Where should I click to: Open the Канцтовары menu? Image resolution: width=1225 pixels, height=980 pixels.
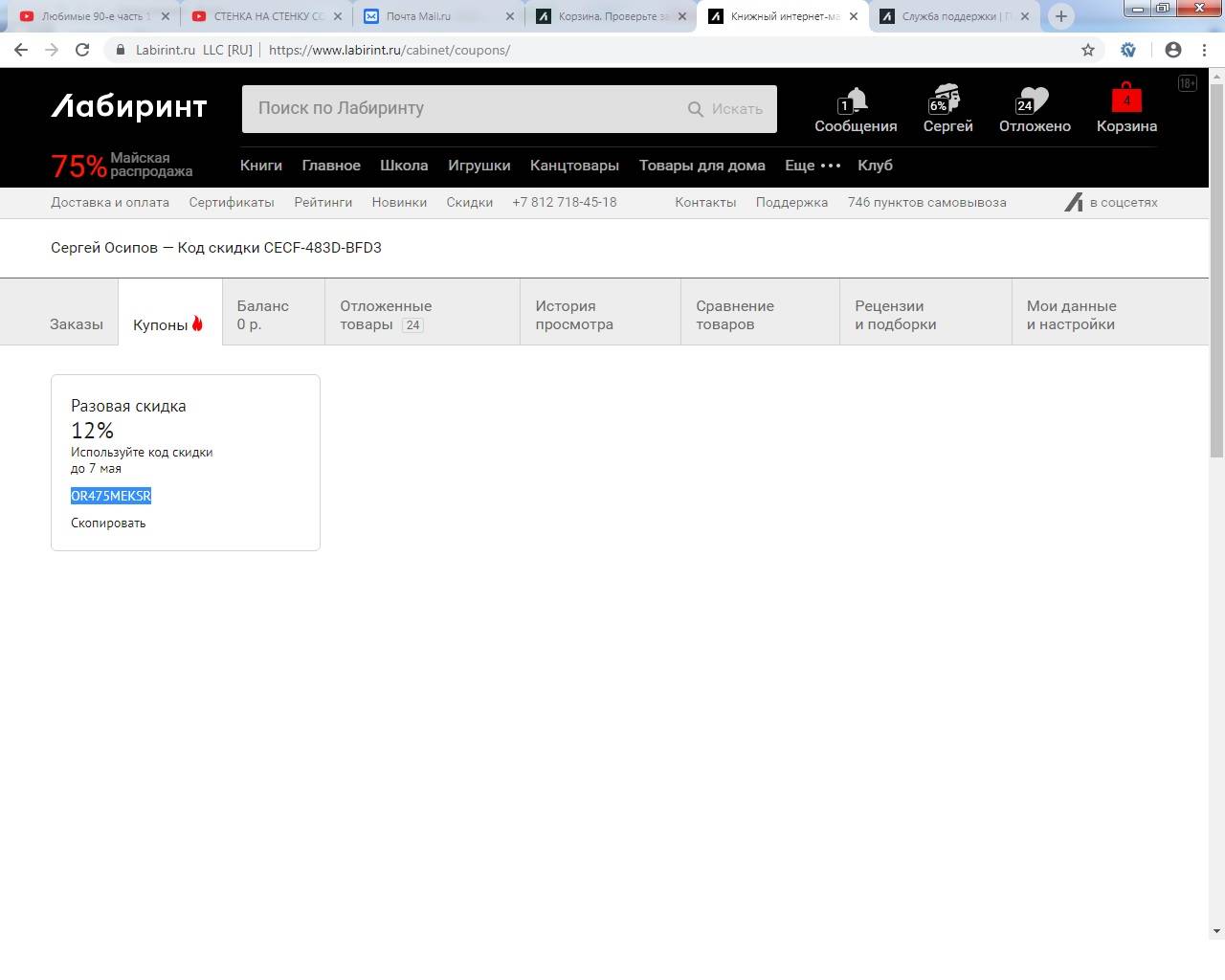pos(574,166)
